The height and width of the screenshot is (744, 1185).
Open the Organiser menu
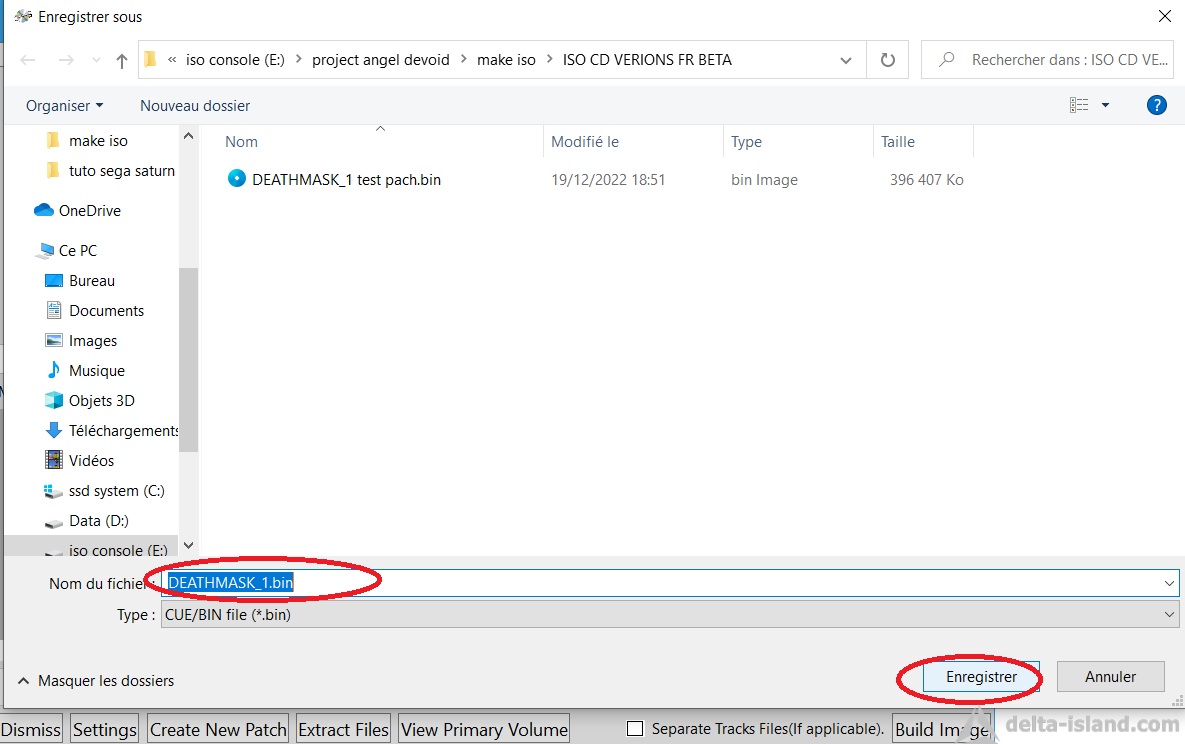[64, 105]
